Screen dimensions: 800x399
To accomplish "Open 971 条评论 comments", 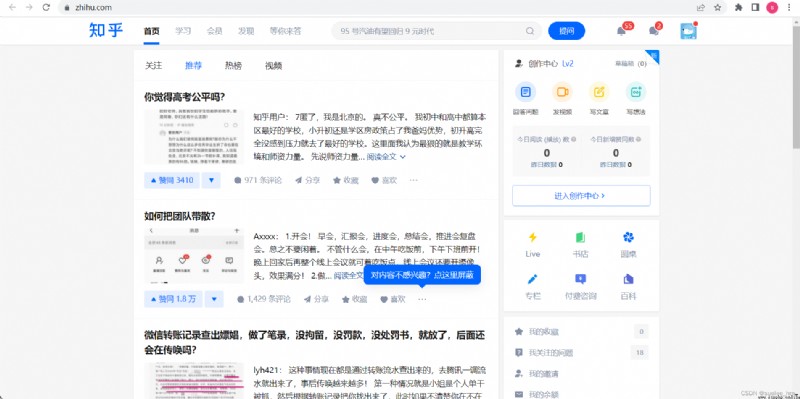I will coord(258,180).
